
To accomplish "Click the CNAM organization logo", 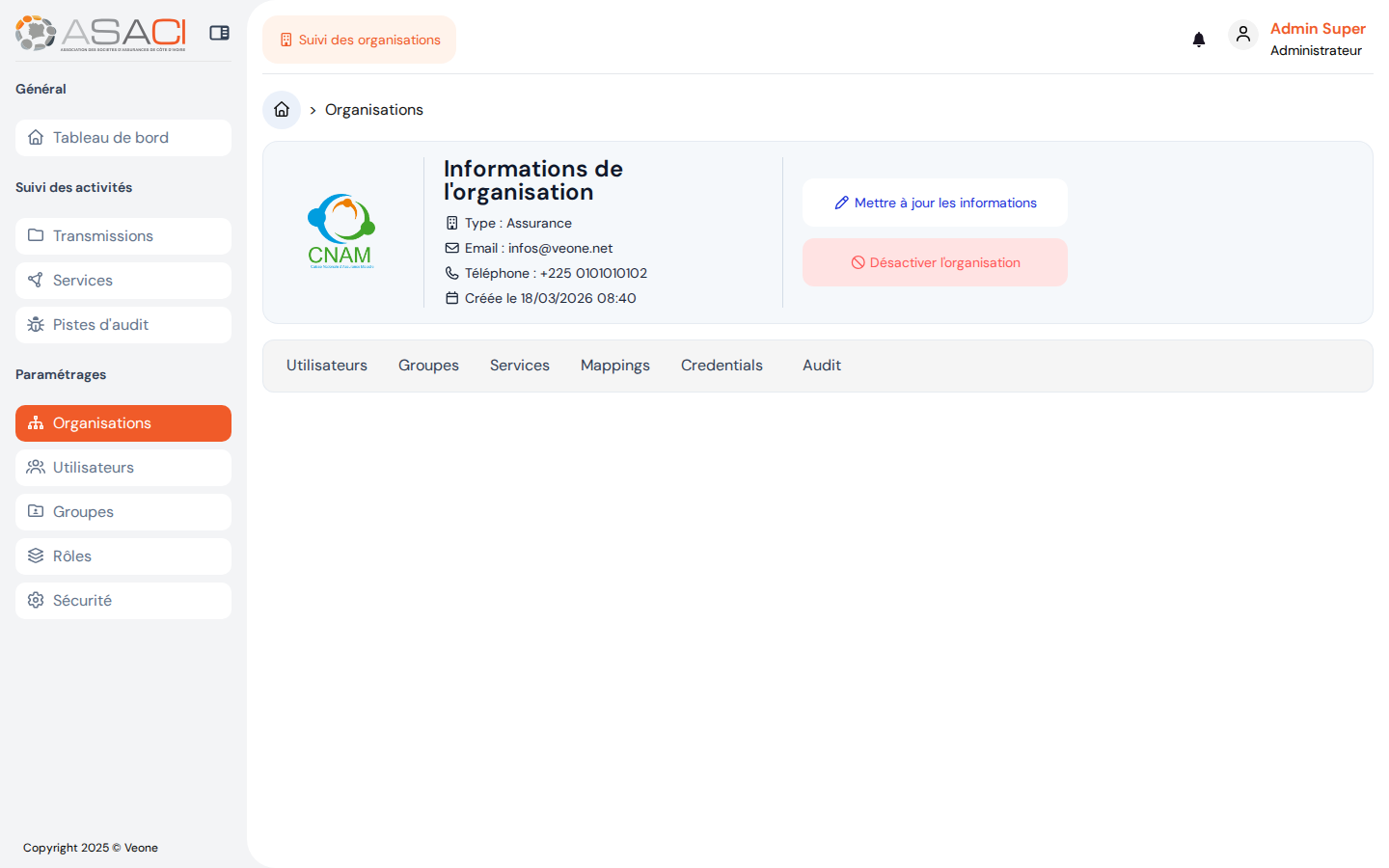I will pos(340,231).
